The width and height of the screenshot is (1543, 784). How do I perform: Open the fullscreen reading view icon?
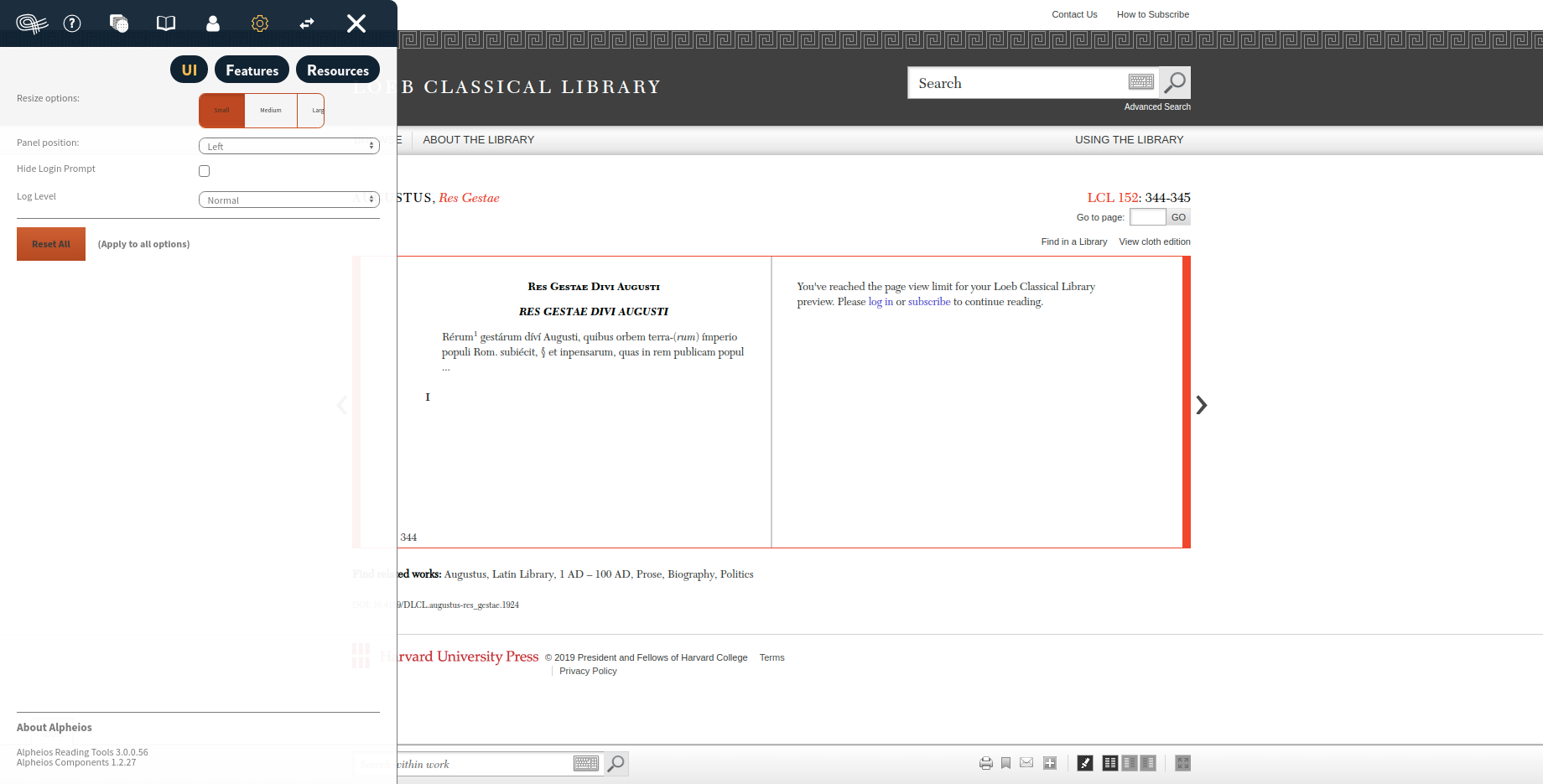1182,763
